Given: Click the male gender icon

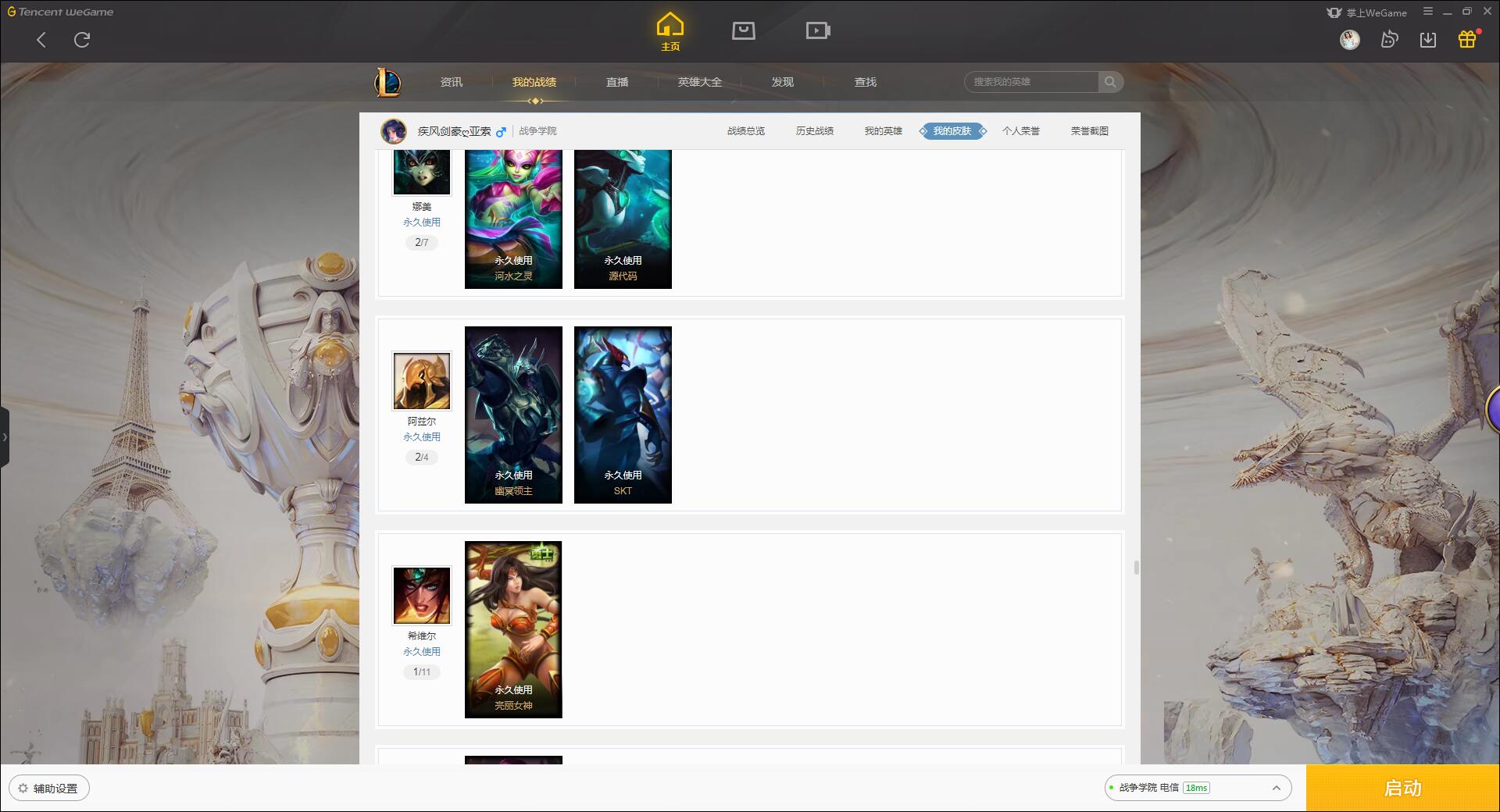Looking at the screenshot, I should click(501, 131).
